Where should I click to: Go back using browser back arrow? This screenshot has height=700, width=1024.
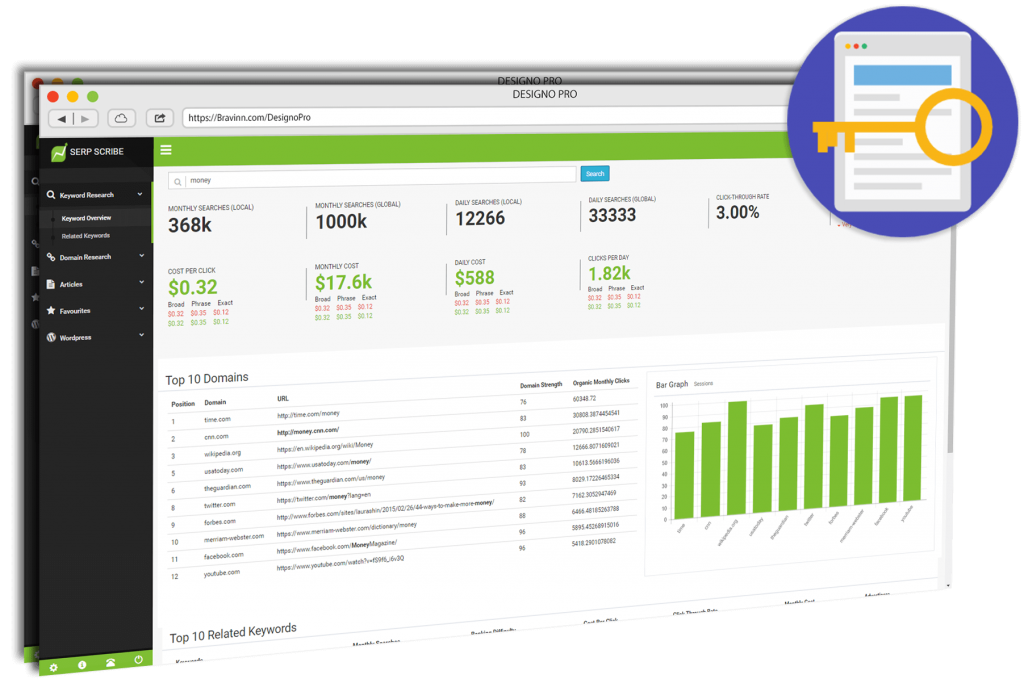[62, 118]
